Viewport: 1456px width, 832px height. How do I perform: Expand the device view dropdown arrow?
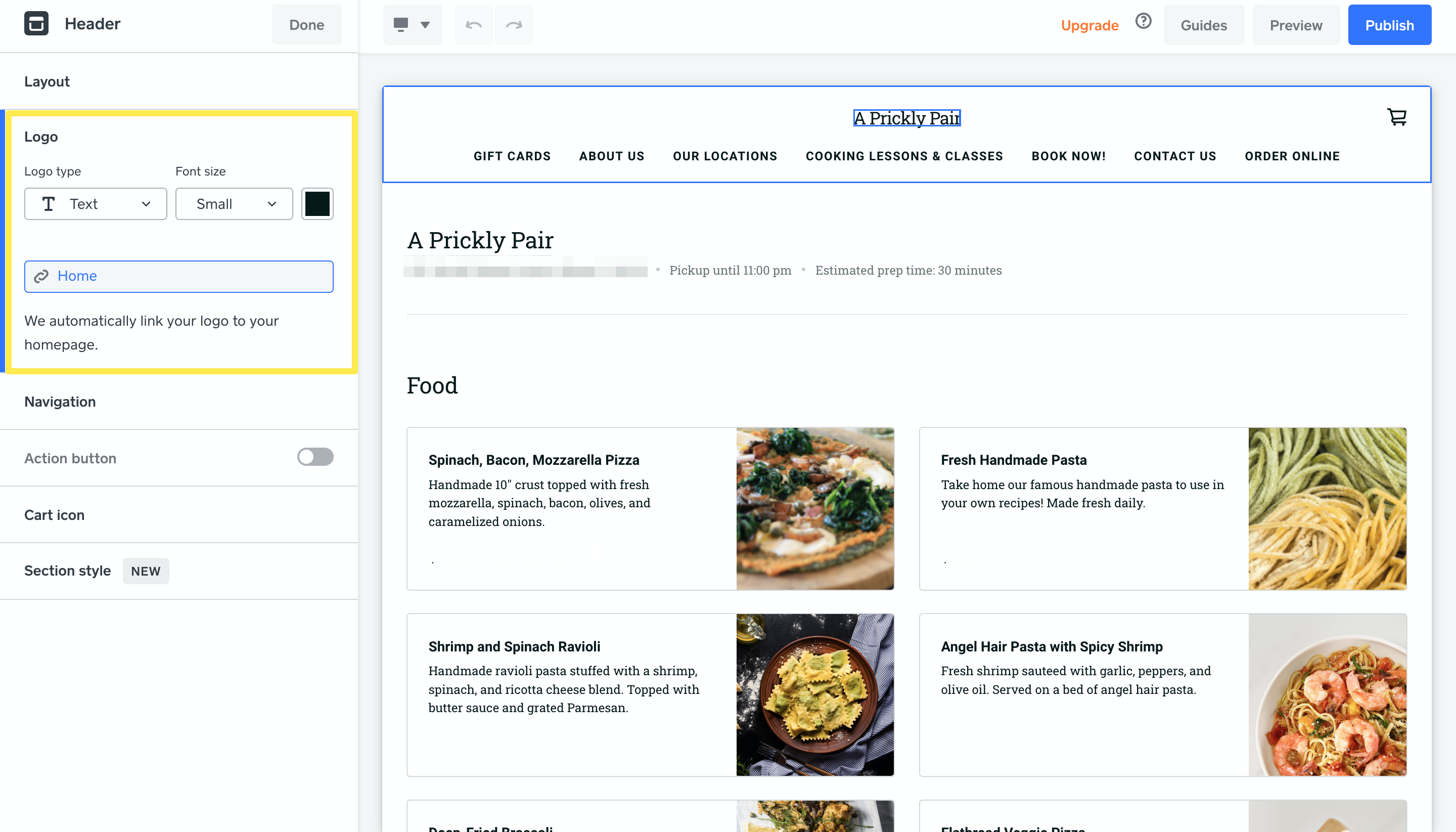pyautogui.click(x=425, y=25)
